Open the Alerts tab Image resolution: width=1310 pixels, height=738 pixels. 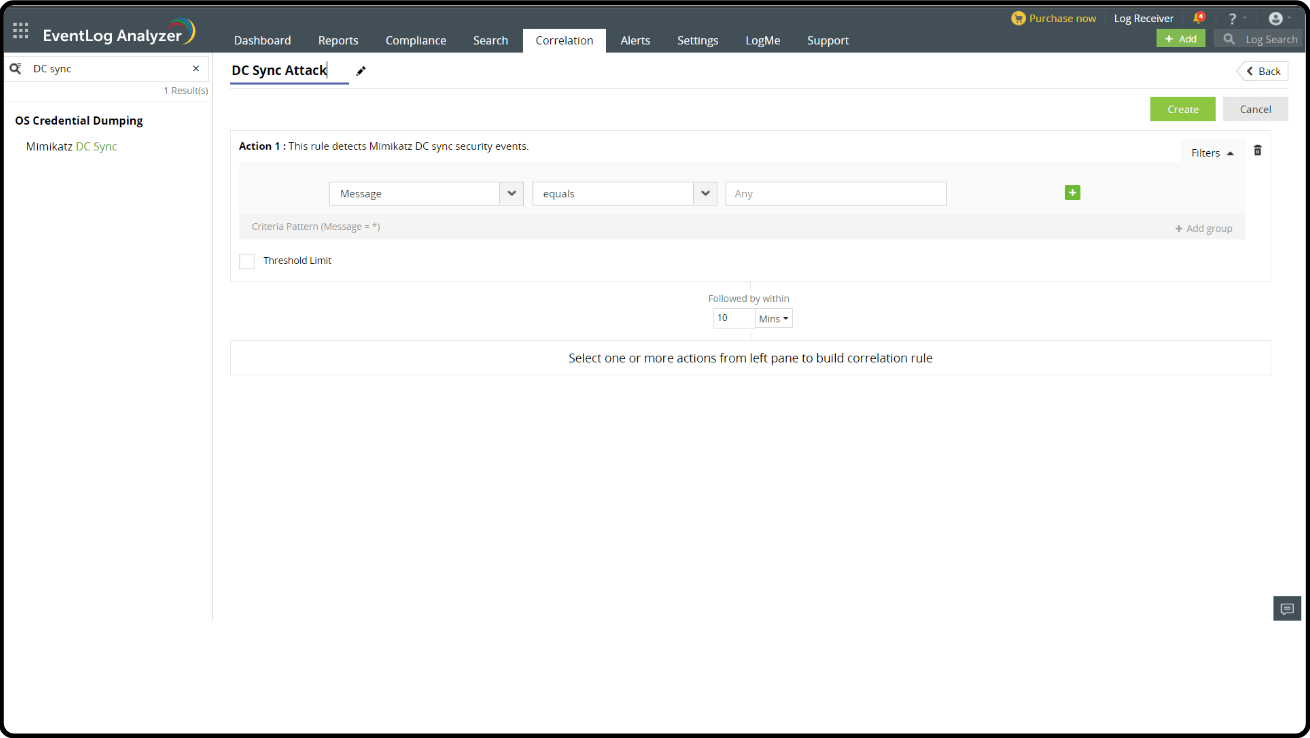635,40
